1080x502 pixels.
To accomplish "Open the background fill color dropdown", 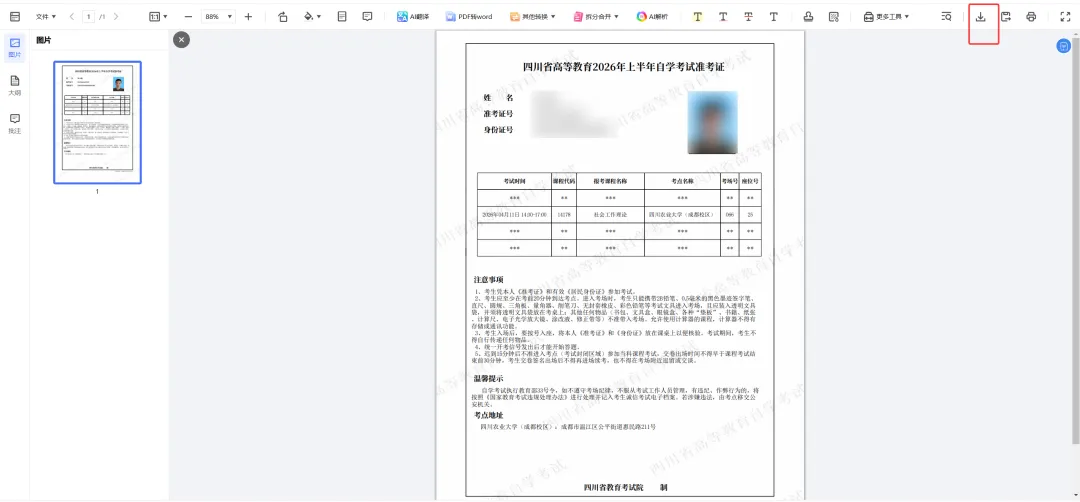I will coord(313,17).
